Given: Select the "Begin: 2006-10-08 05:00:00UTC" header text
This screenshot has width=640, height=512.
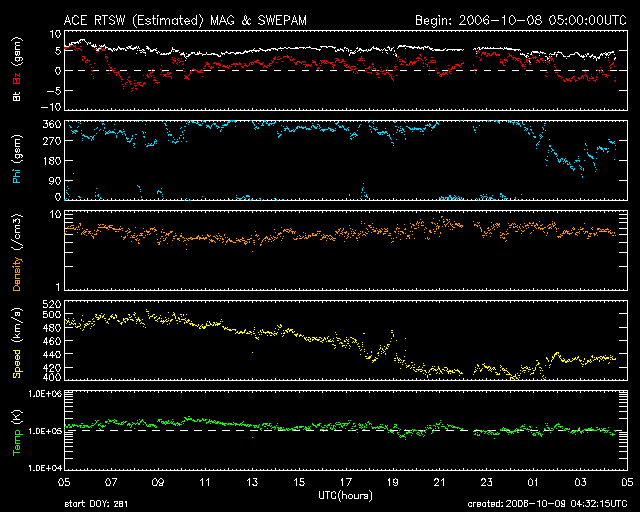Looking at the screenshot, I should pos(521,20).
